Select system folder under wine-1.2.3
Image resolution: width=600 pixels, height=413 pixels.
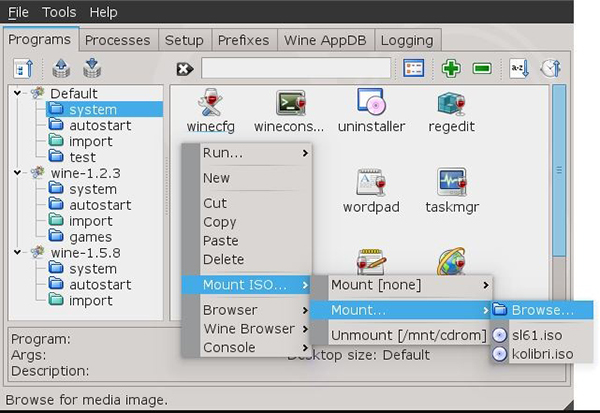point(83,189)
